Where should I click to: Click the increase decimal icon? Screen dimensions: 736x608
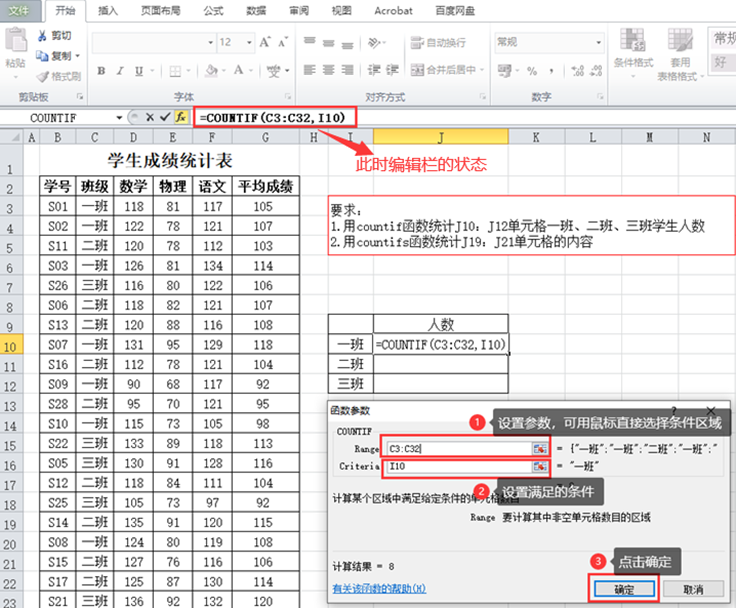pyautogui.click(x=578, y=71)
